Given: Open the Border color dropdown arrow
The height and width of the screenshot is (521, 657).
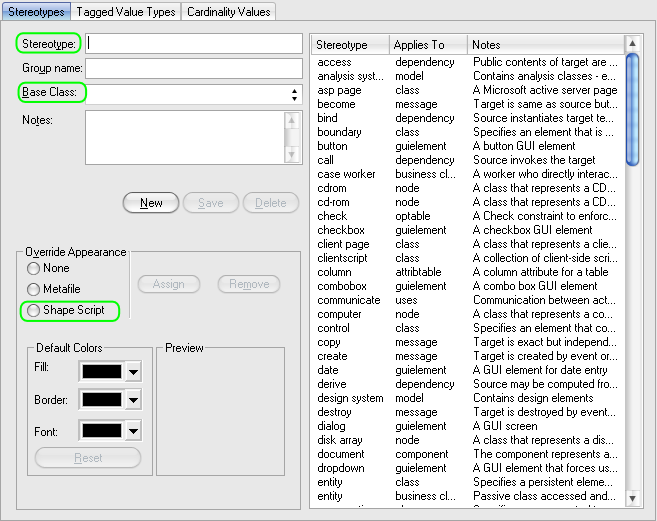Looking at the screenshot, I should [x=133, y=401].
